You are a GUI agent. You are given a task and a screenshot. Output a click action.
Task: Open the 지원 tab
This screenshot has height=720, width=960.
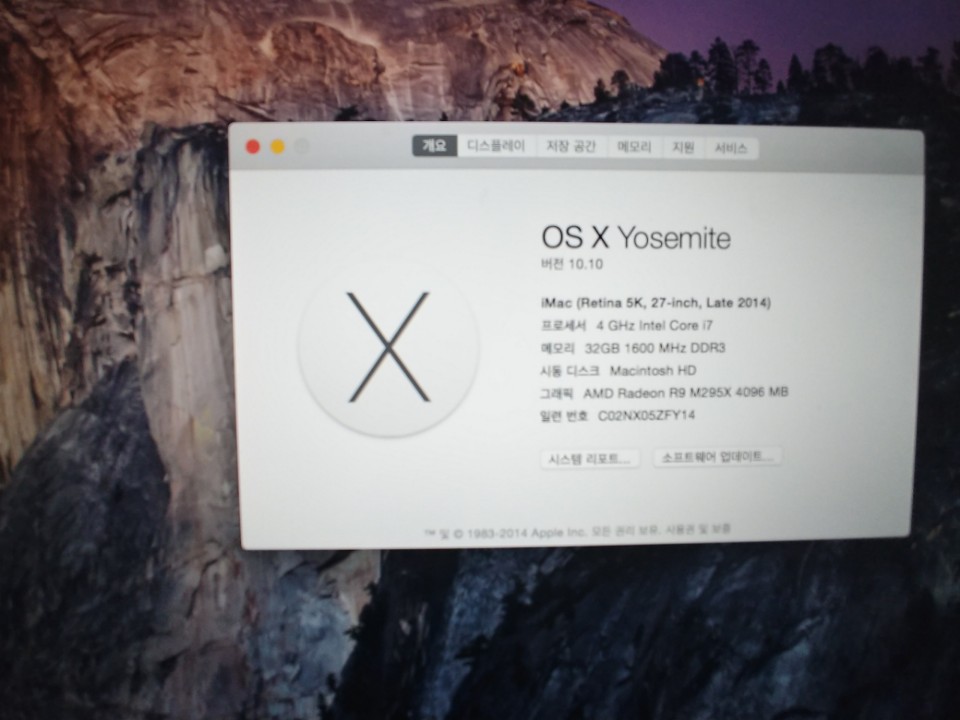[x=683, y=148]
